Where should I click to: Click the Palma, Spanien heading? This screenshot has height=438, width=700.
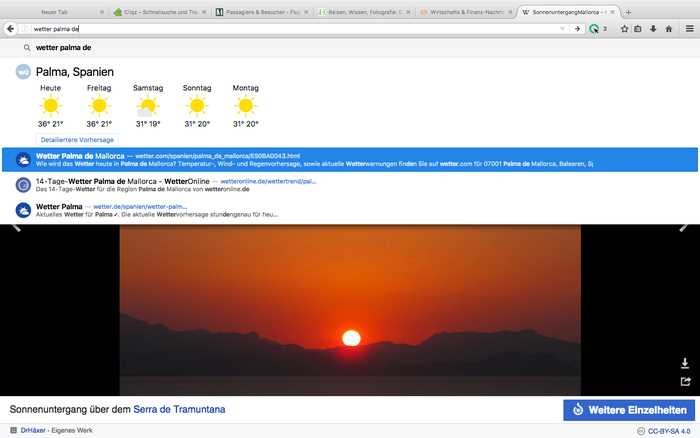pos(75,72)
